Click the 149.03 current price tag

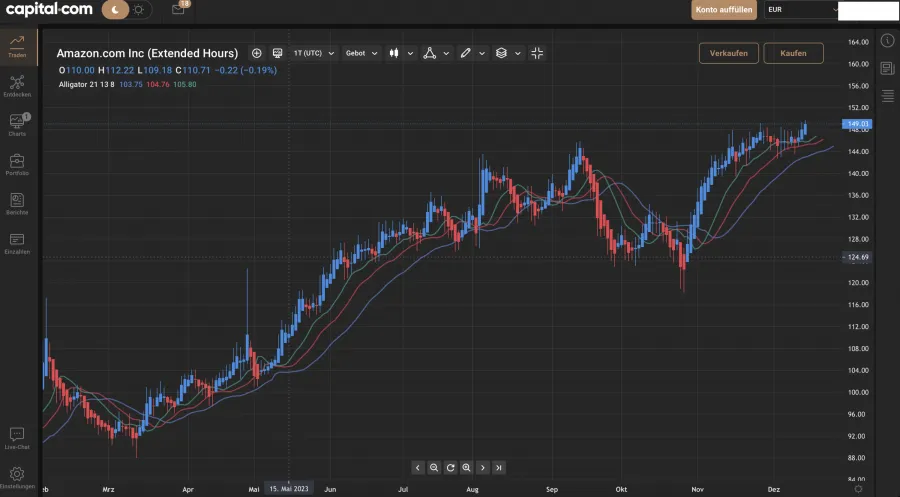click(x=857, y=124)
